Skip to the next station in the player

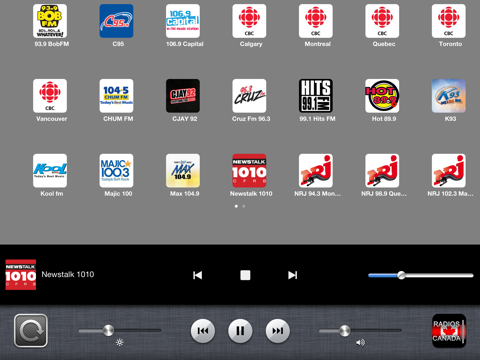[292, 275]
